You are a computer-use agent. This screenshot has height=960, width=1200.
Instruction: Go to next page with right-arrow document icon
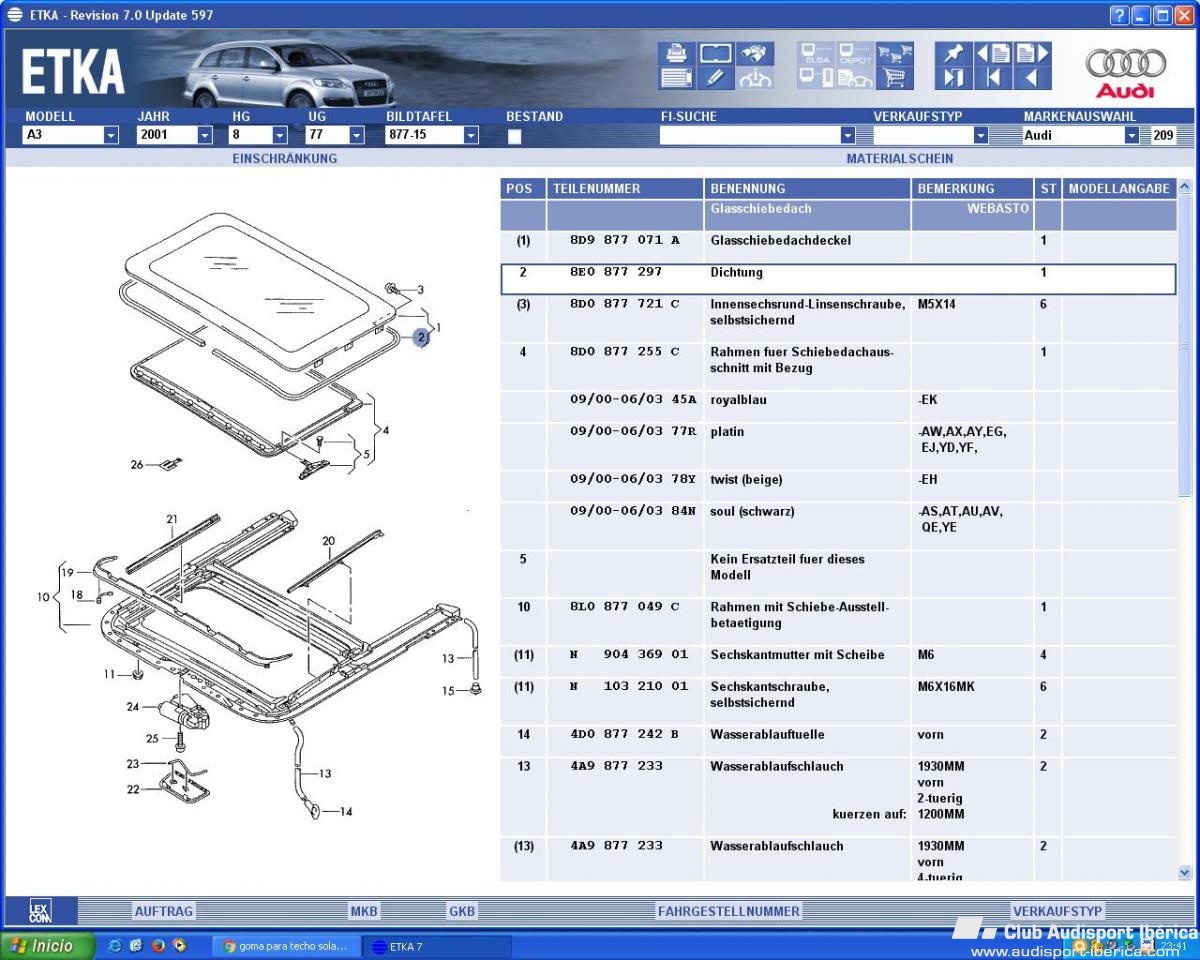[x=1032, y=54]
